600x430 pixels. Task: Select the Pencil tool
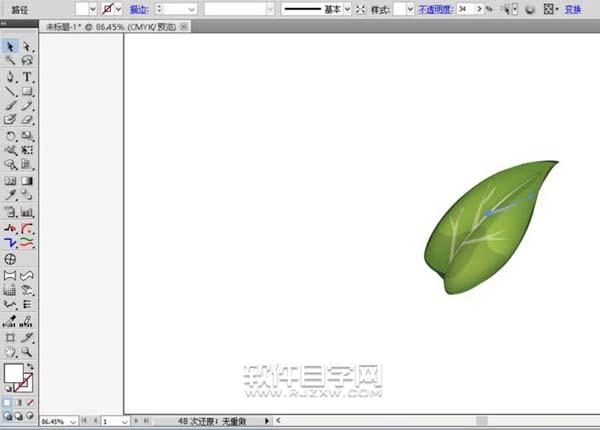(27, 105)
